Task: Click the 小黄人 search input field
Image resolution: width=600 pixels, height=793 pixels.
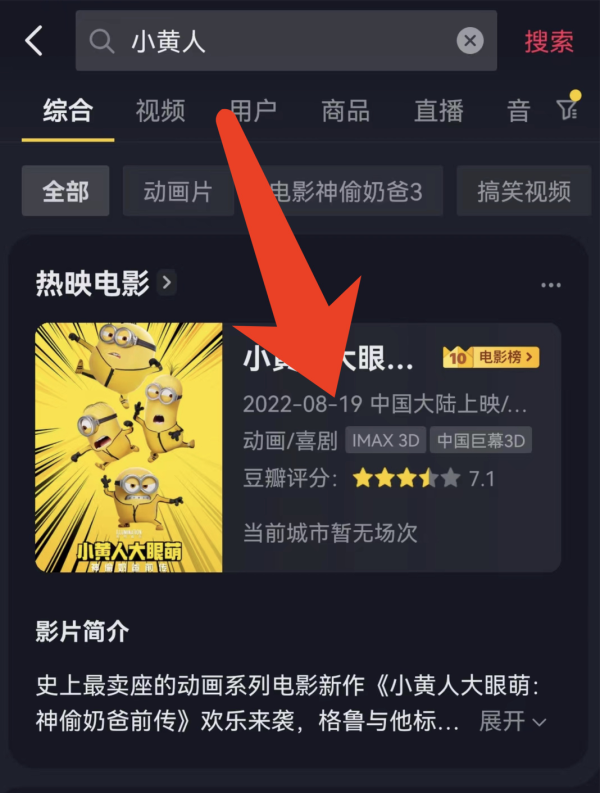Action: pos(286,40)
